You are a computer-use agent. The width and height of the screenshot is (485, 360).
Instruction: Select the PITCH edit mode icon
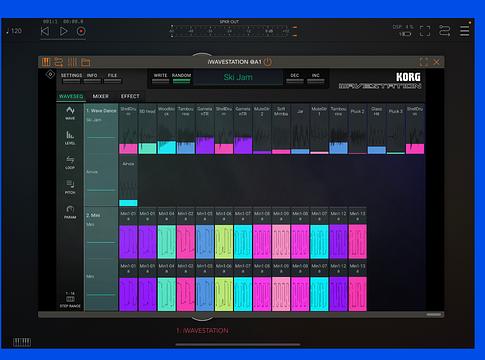[x=70, y=187]
